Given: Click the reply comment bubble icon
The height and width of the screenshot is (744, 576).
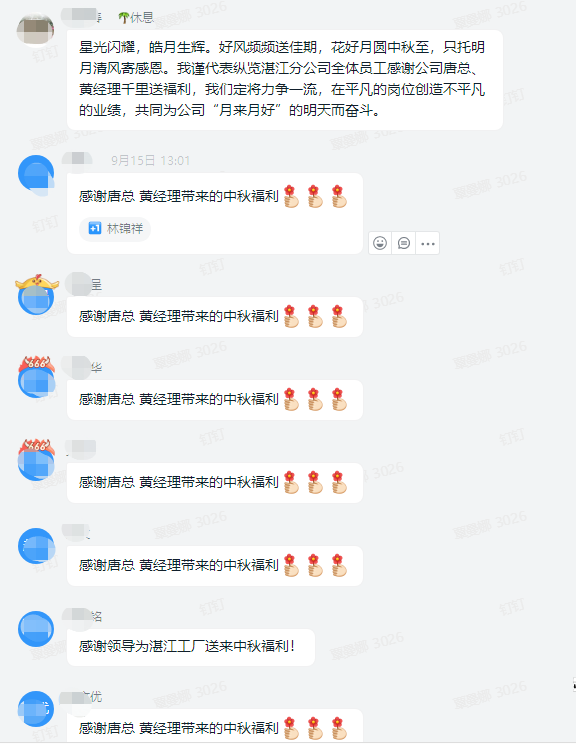Looking at the screenshot, I should (x=404, y=243).
